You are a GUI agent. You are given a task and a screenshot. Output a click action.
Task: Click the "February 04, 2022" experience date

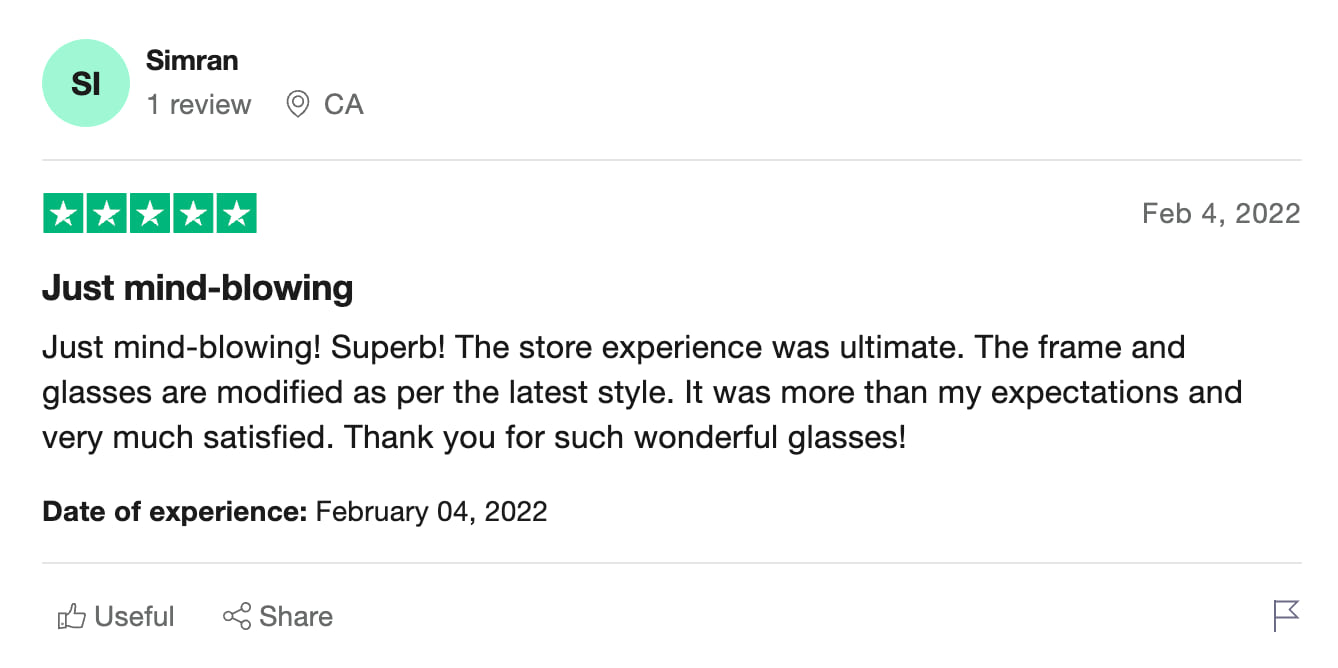point(431,512)
